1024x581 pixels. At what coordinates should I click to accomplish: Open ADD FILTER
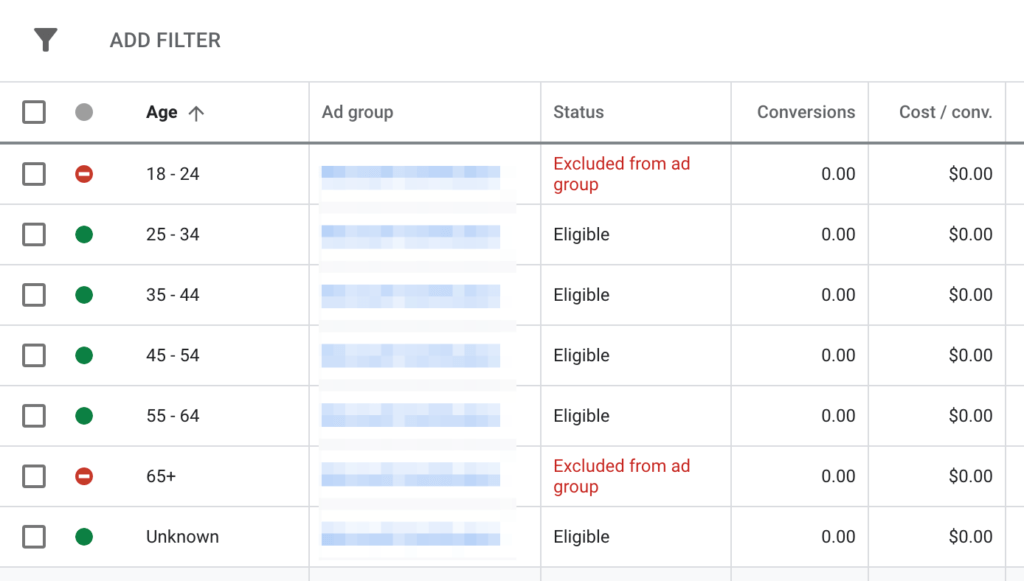tap(164, 40)
